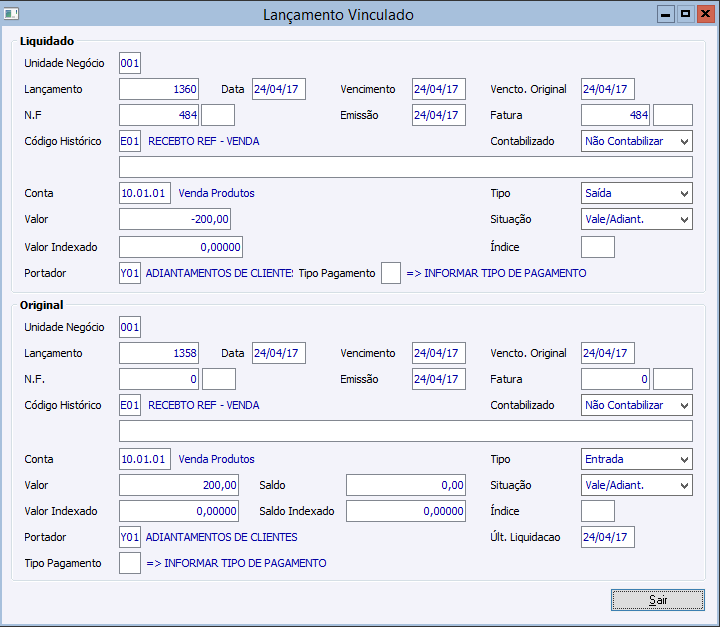Click Valor field showing -200,00
The height and width of the screenshot is (627, 720).
point(175,219)
